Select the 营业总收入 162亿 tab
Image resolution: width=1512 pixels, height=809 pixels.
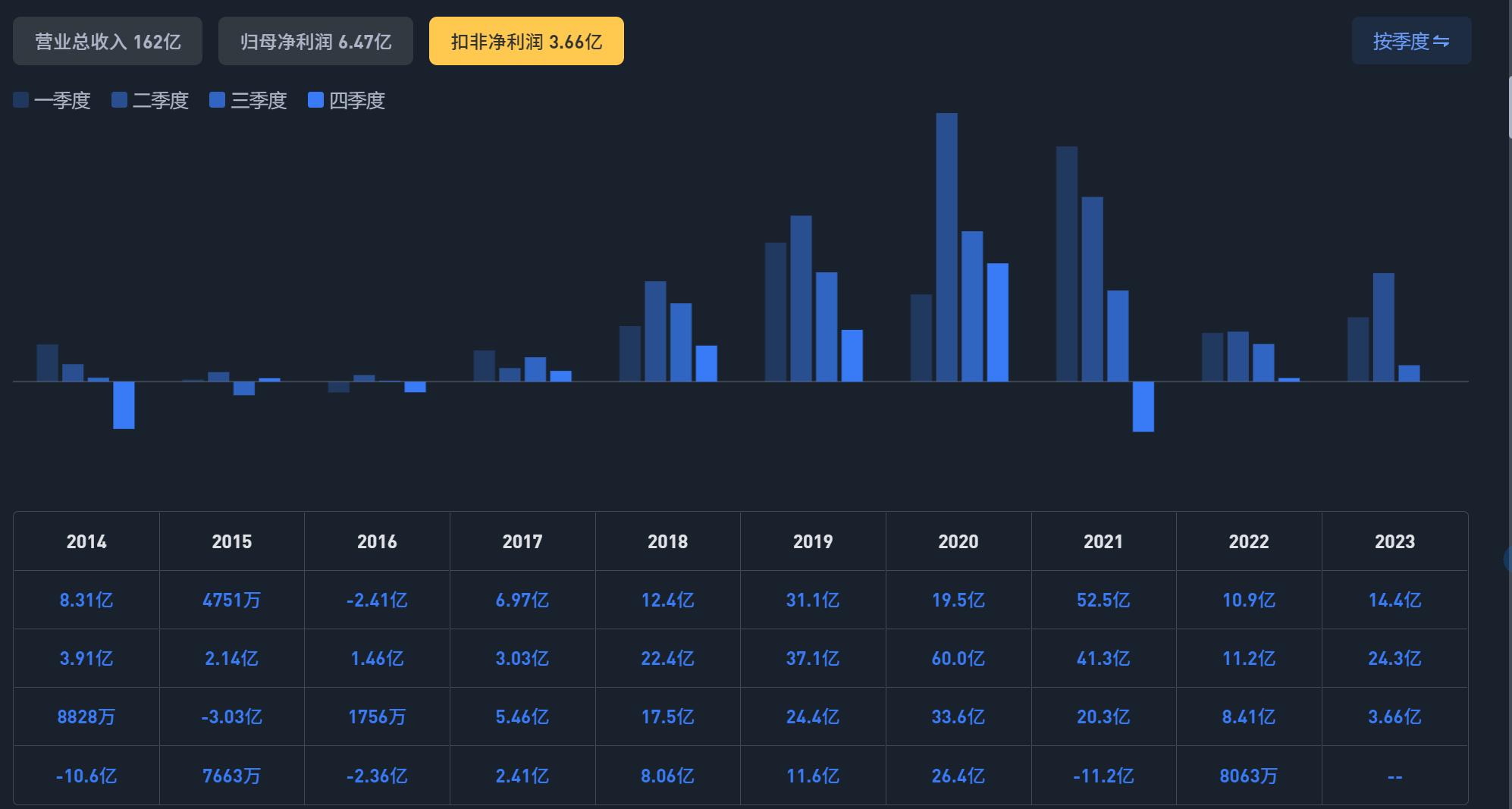[108, 41]
